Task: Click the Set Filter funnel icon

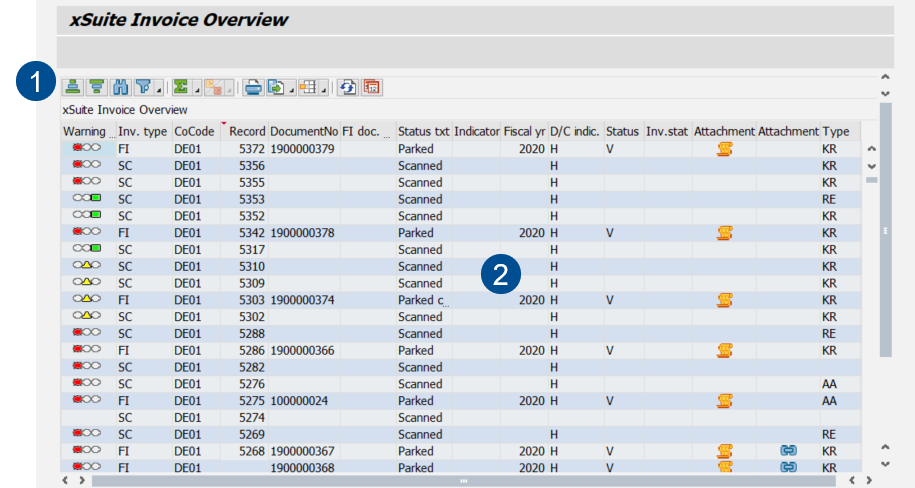Action: [x=143, y=87]
